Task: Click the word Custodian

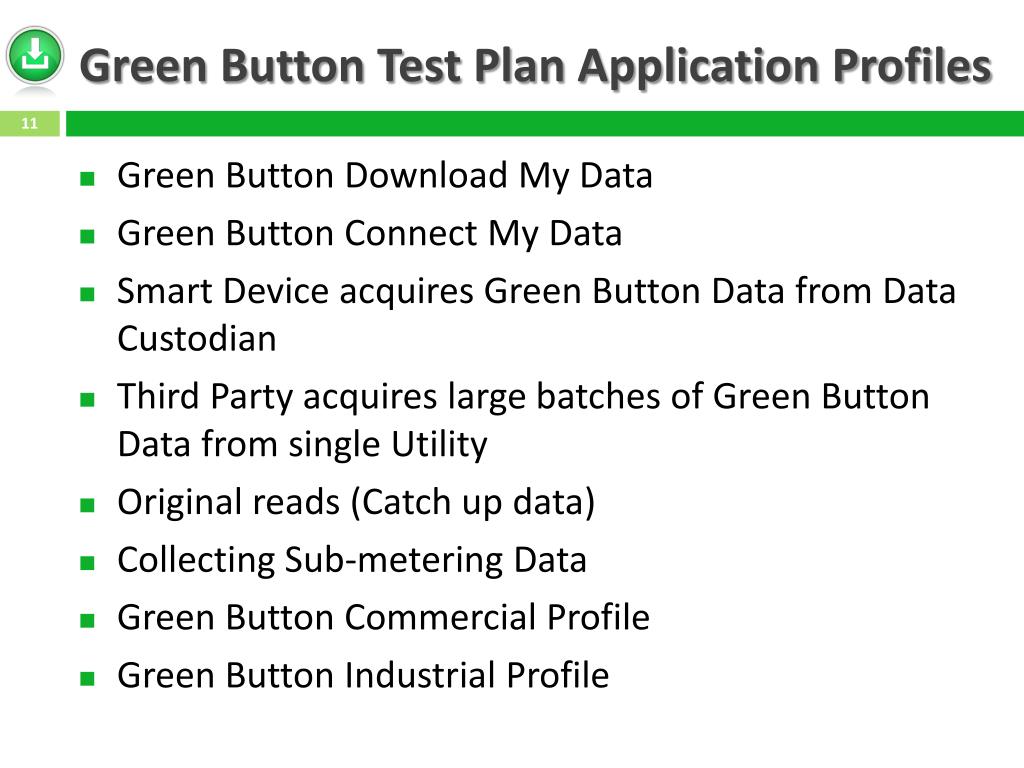Action: (x=197, y=339)
